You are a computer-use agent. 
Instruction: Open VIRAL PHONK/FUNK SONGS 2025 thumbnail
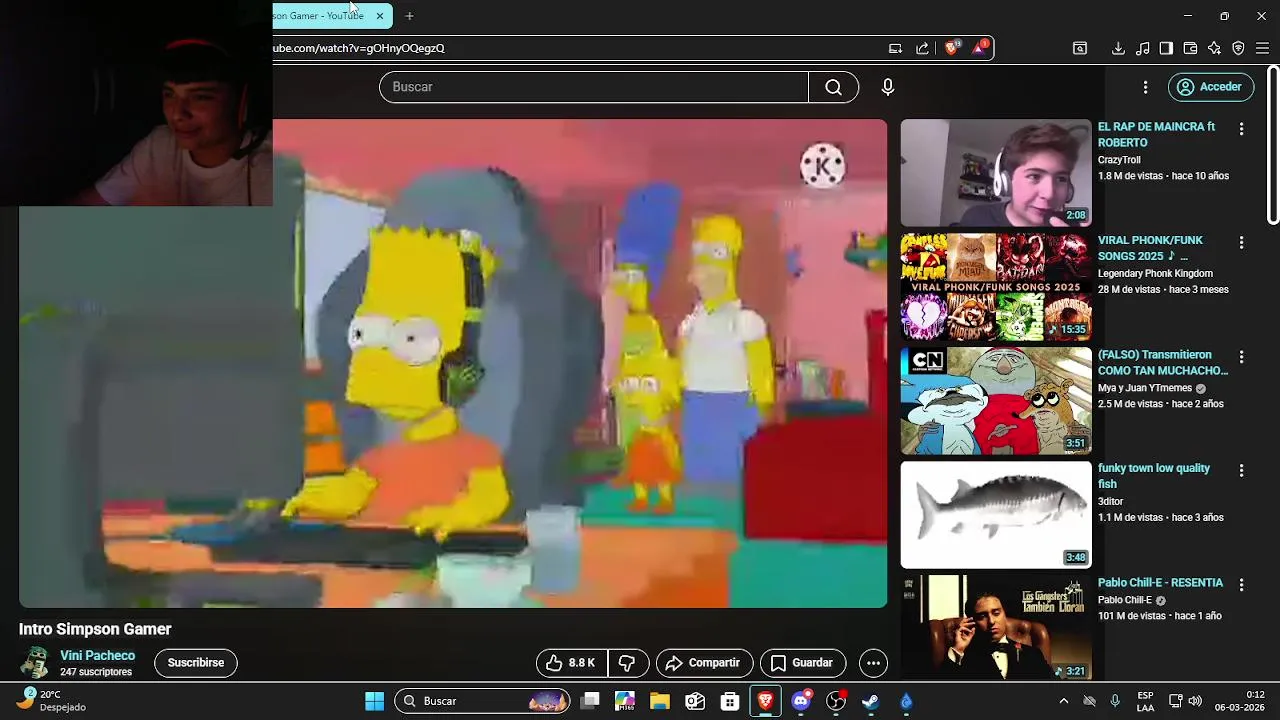point(996,287)
